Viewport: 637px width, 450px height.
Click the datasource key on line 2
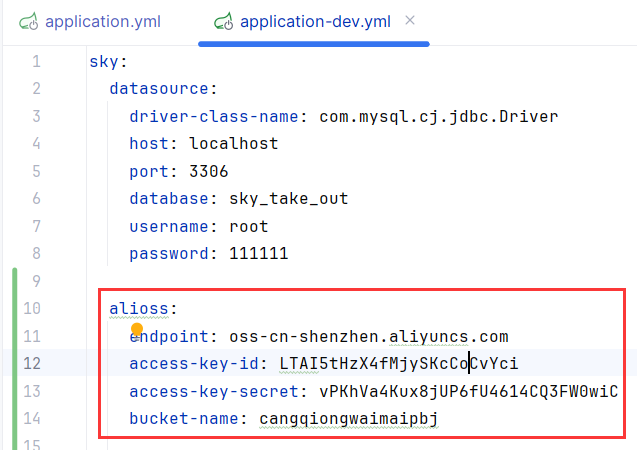(159, 89)
